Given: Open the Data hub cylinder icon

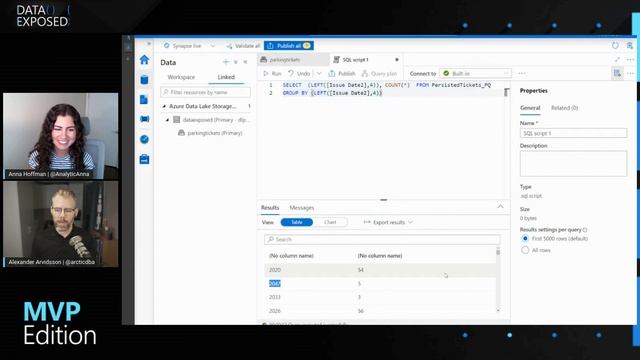Looking at the screenshot, I should (x=144, y=80).
